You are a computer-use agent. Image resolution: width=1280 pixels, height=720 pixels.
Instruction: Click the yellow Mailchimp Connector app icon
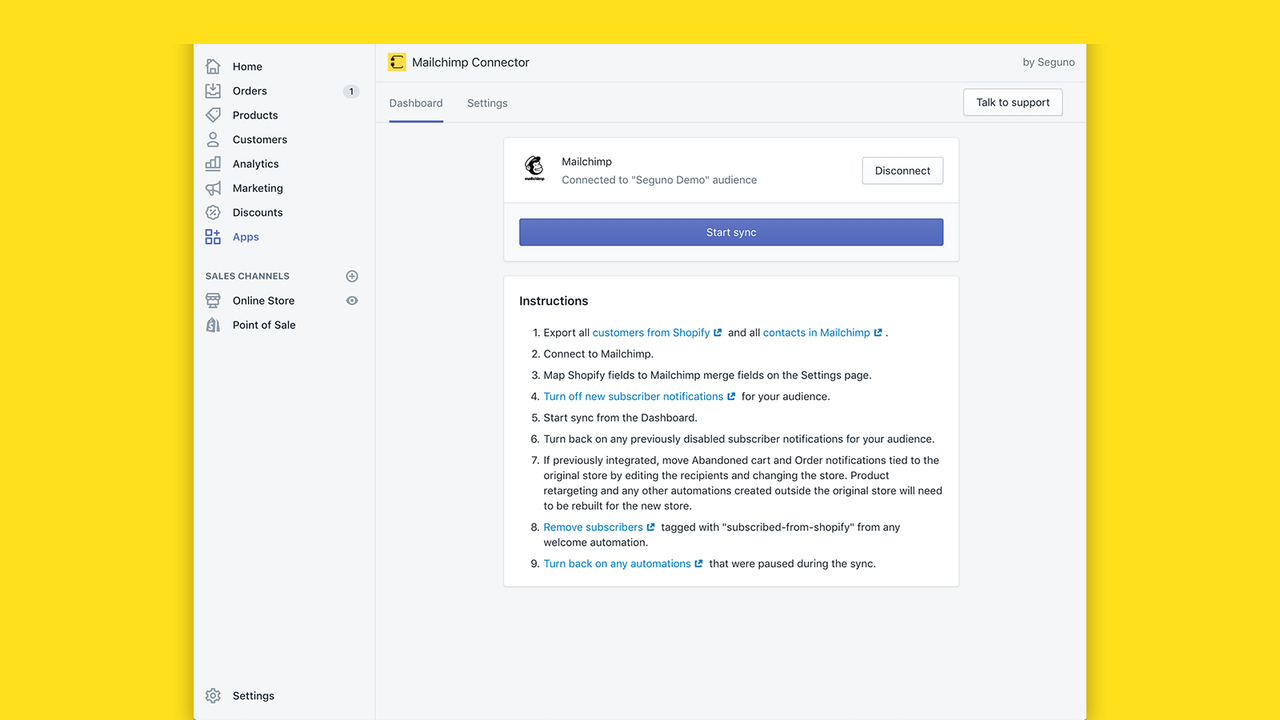click(x=397, y=62)
